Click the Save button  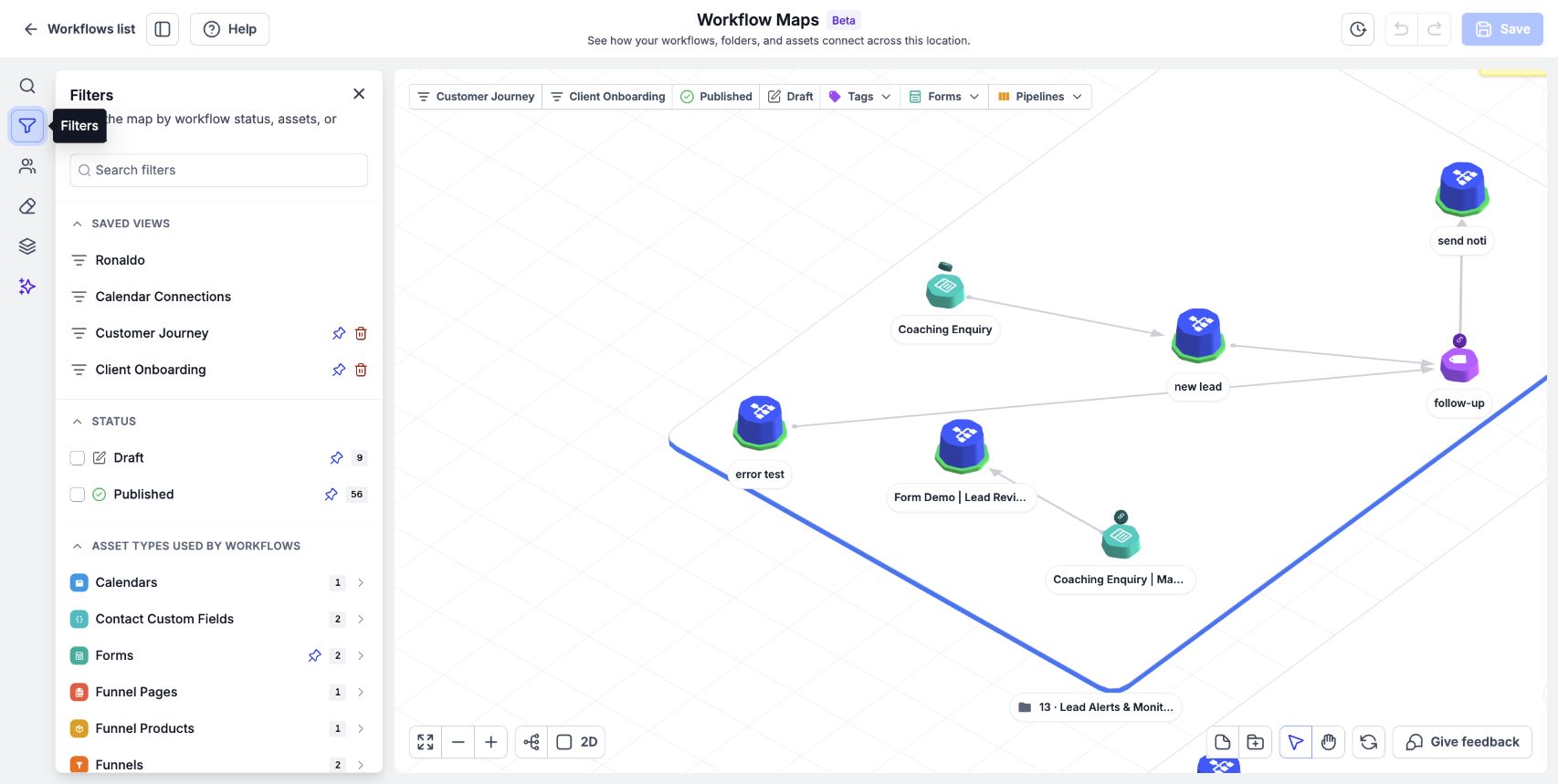(x=1502, y=29)
